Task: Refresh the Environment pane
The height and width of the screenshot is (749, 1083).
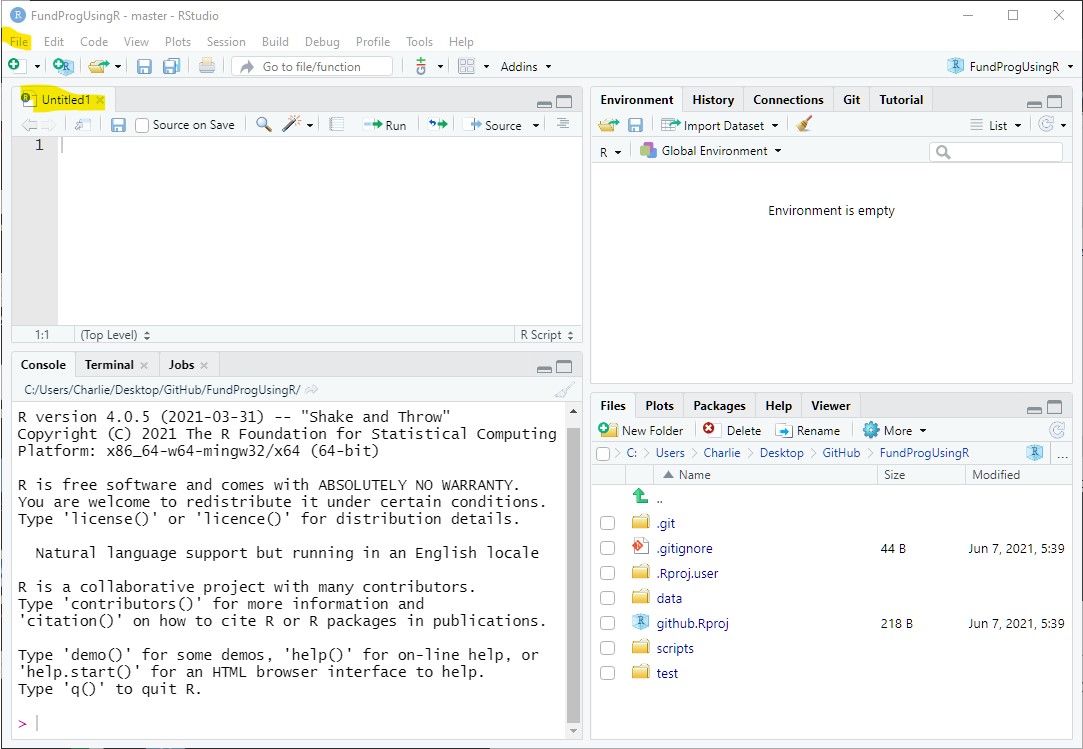Action: (x=1046, y=124)
